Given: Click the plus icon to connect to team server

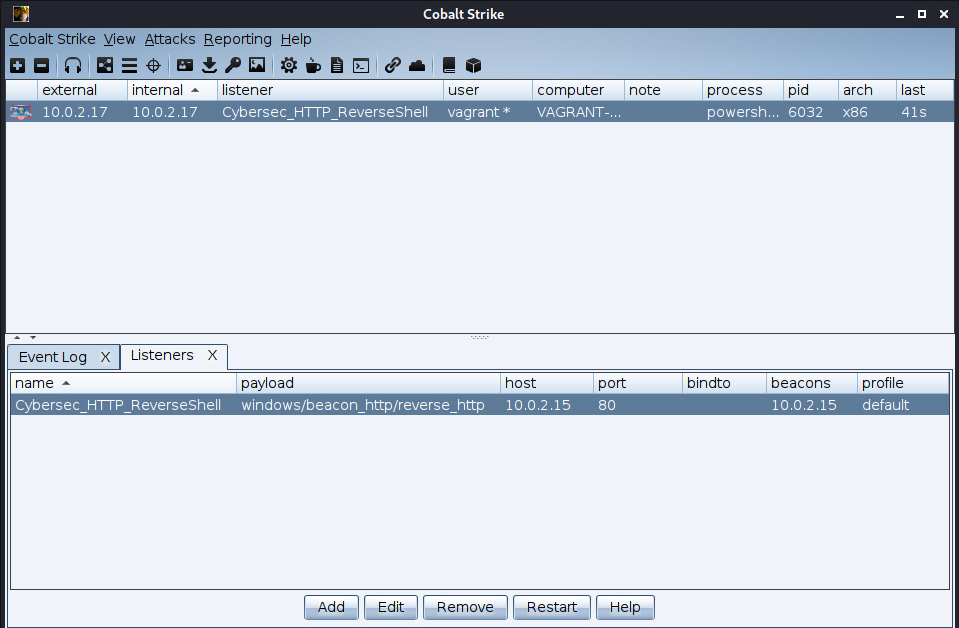Looking at the screenshot, I should point(18,65).
